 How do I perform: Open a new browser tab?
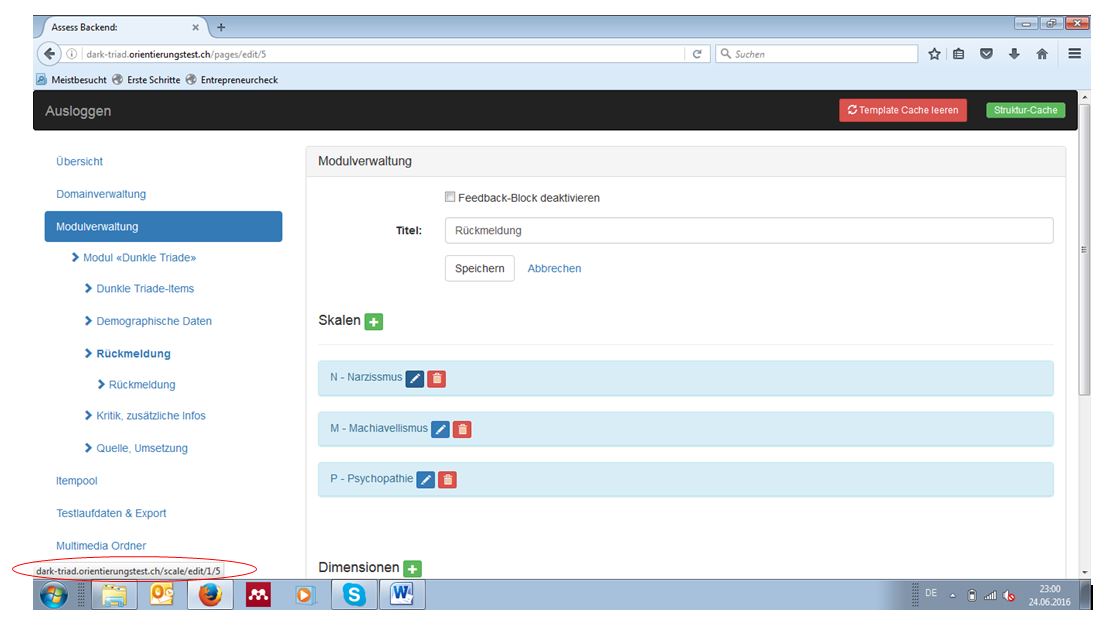pos(221,27)
